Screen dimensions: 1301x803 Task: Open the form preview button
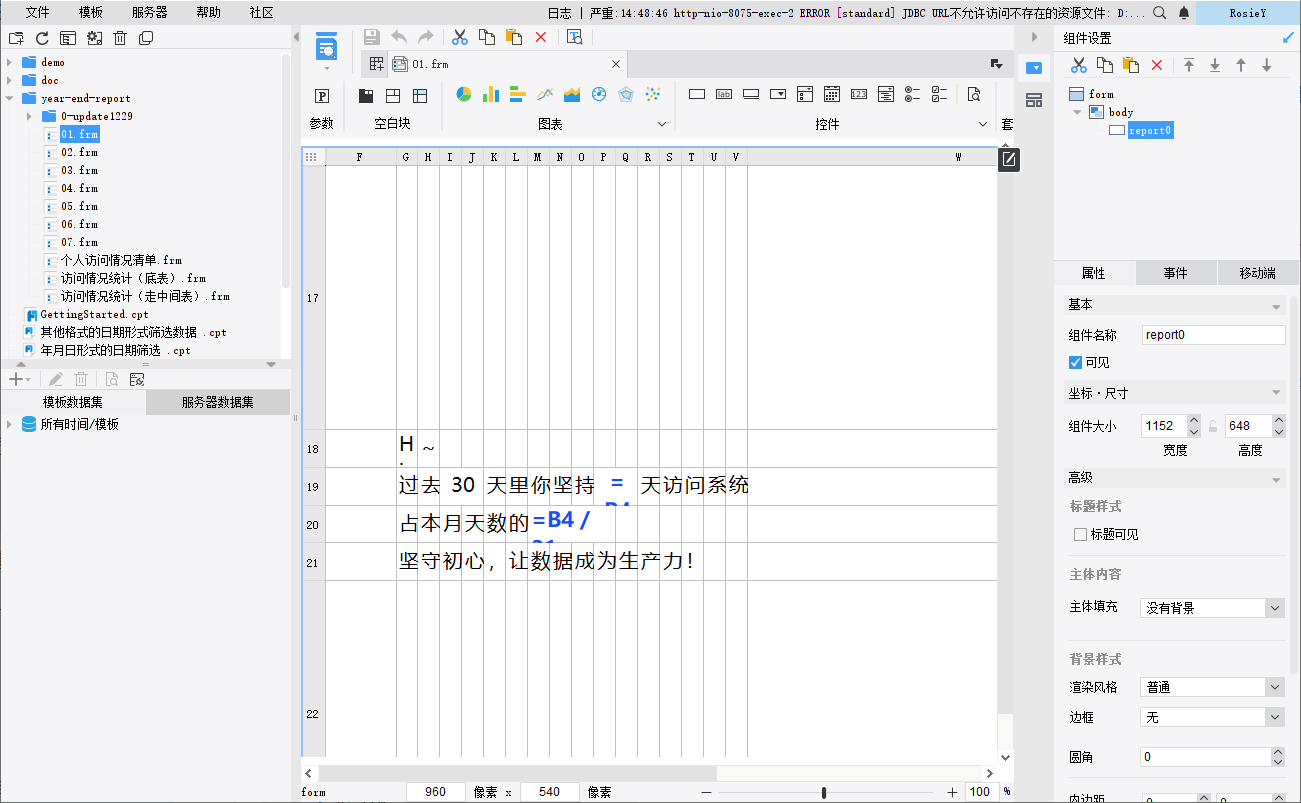(x=575, y=37)
